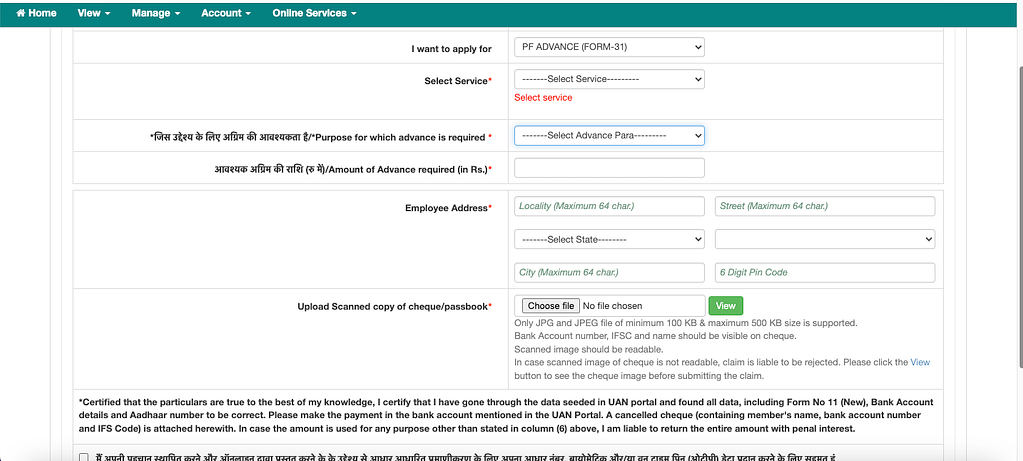Click the 'Employee Address' label
1023x461 pixels.
[x=448, y=208]
